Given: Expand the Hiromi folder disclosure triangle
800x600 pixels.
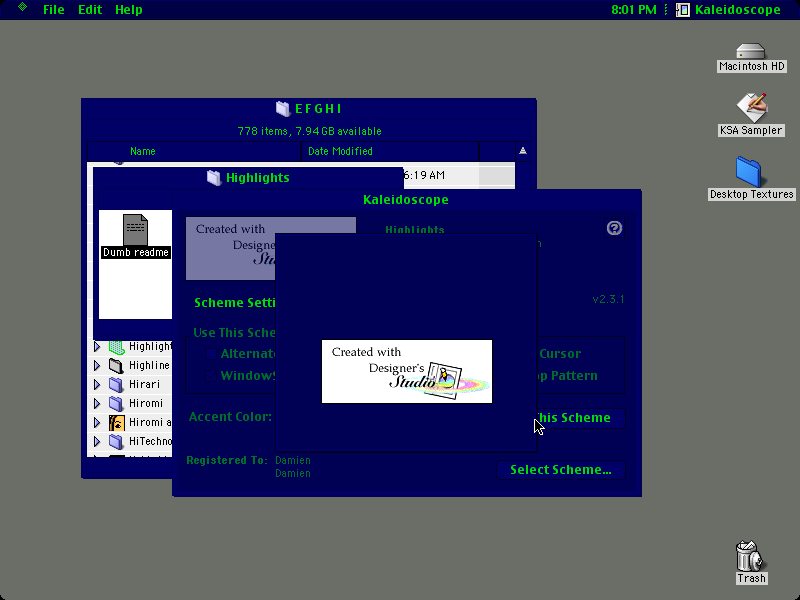Looking at the screenshot, I should click(97, 404).
